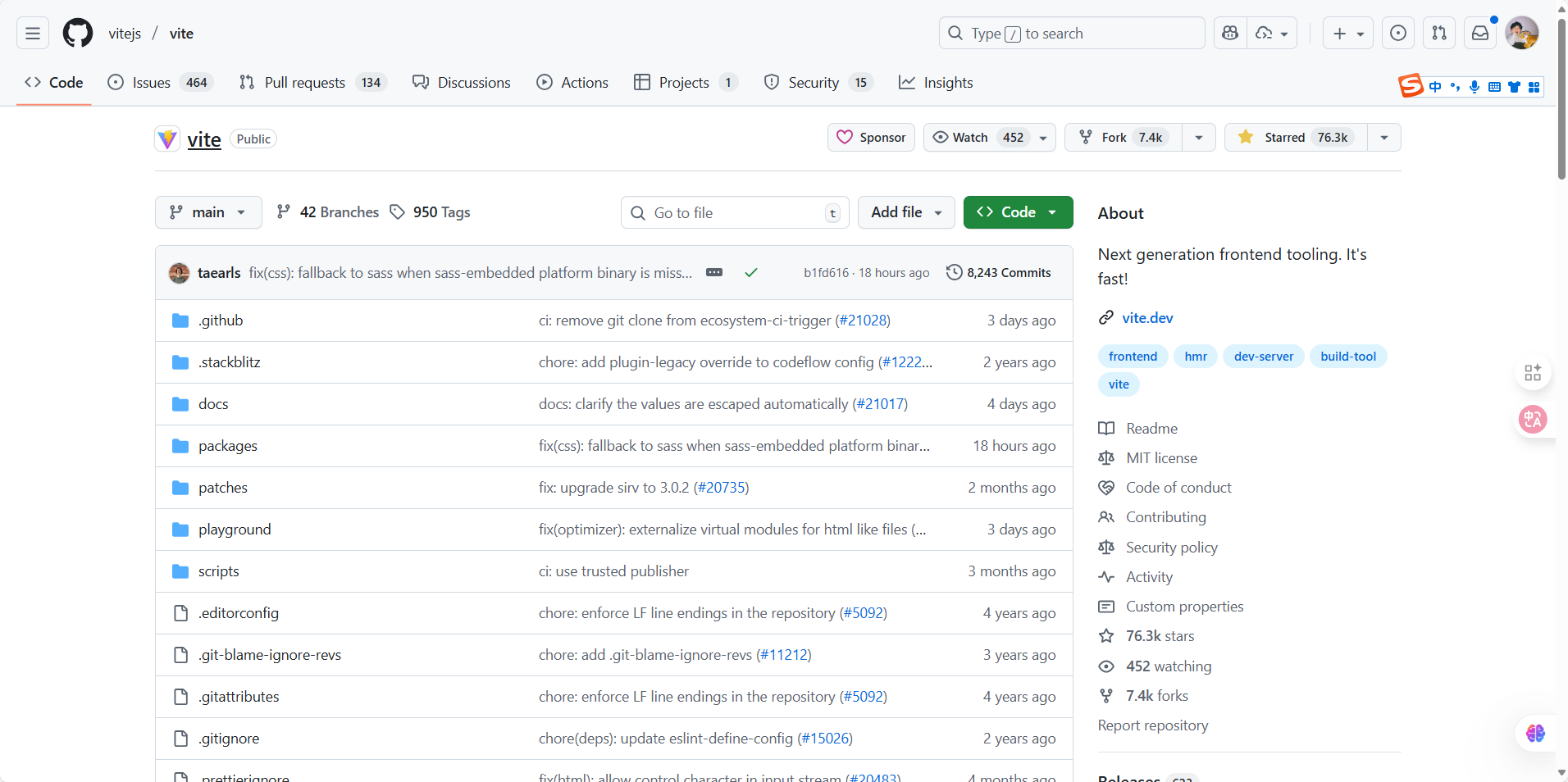The width and height of the screenshot is (1568, 782).
Task: Click the microphone icon in IME toolbar
Action: pyautogui.click(x=1475, y=87)
